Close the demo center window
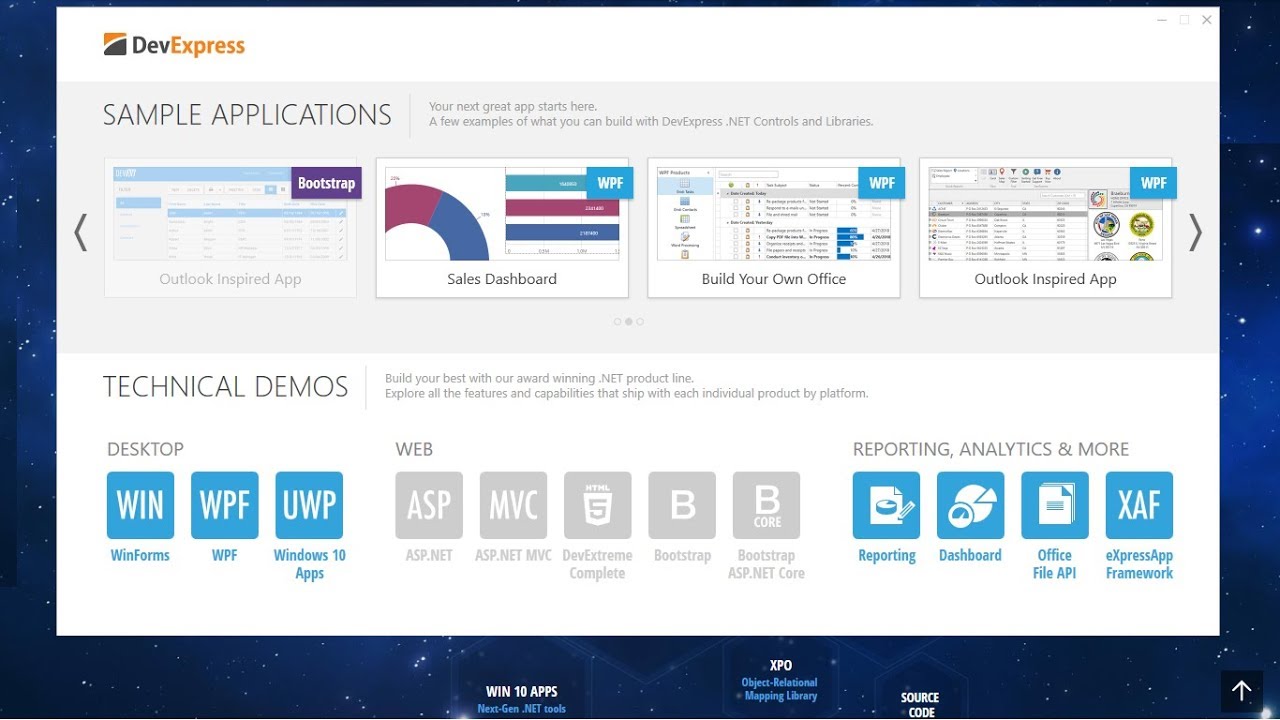The image size is (1280, 720). [x=1207, y=20]
